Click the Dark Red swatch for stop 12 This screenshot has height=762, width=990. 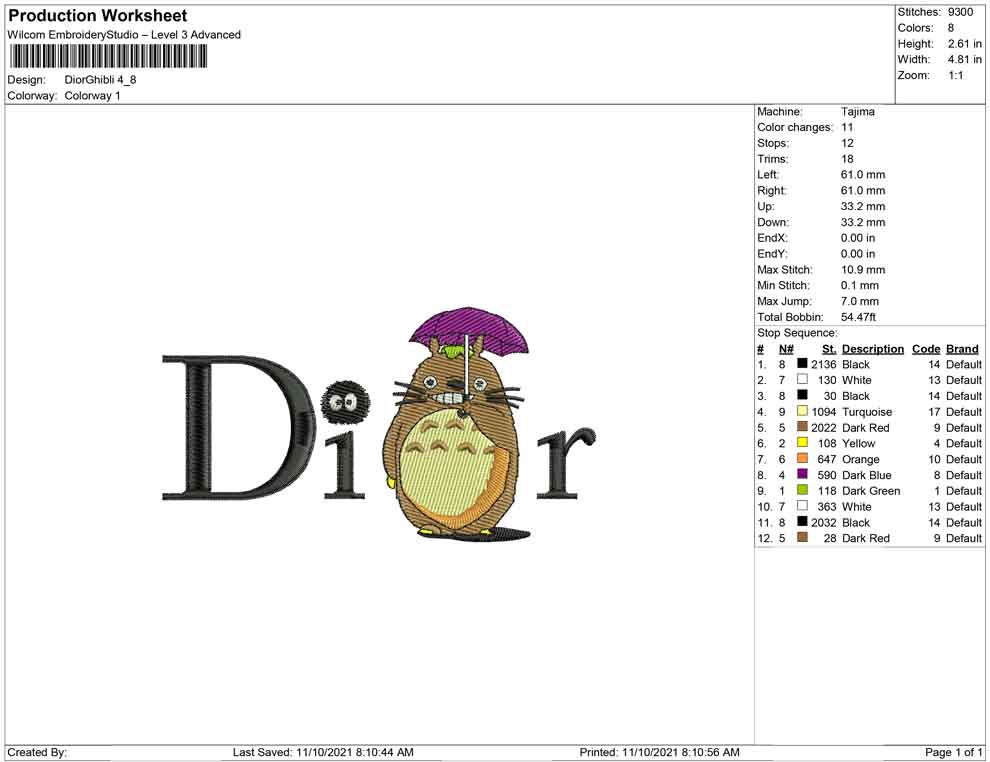(802, 537)
